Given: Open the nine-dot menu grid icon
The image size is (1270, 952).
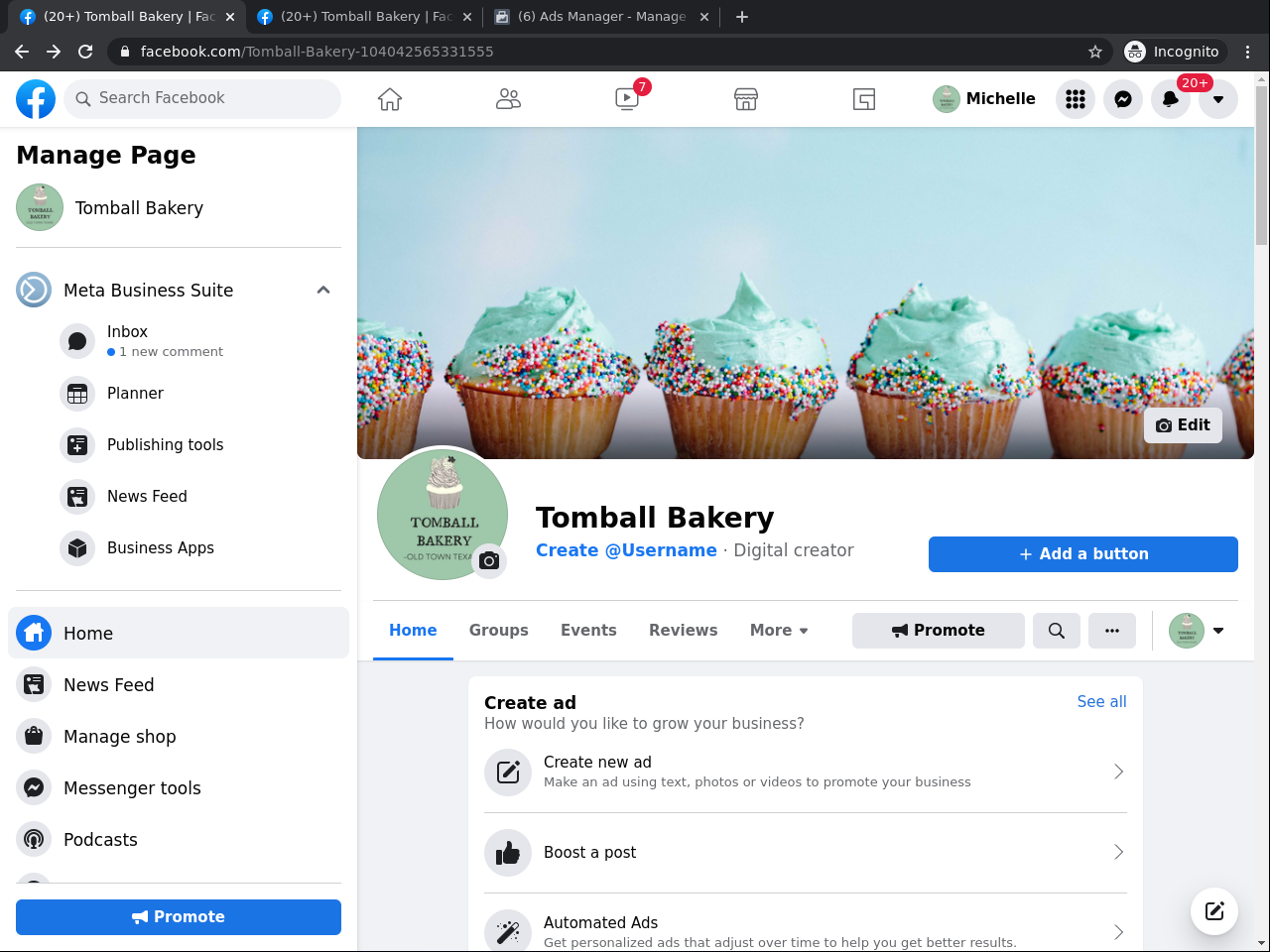Looking at the screenshot, I should pyautogui.click(x=1076, y=99).
